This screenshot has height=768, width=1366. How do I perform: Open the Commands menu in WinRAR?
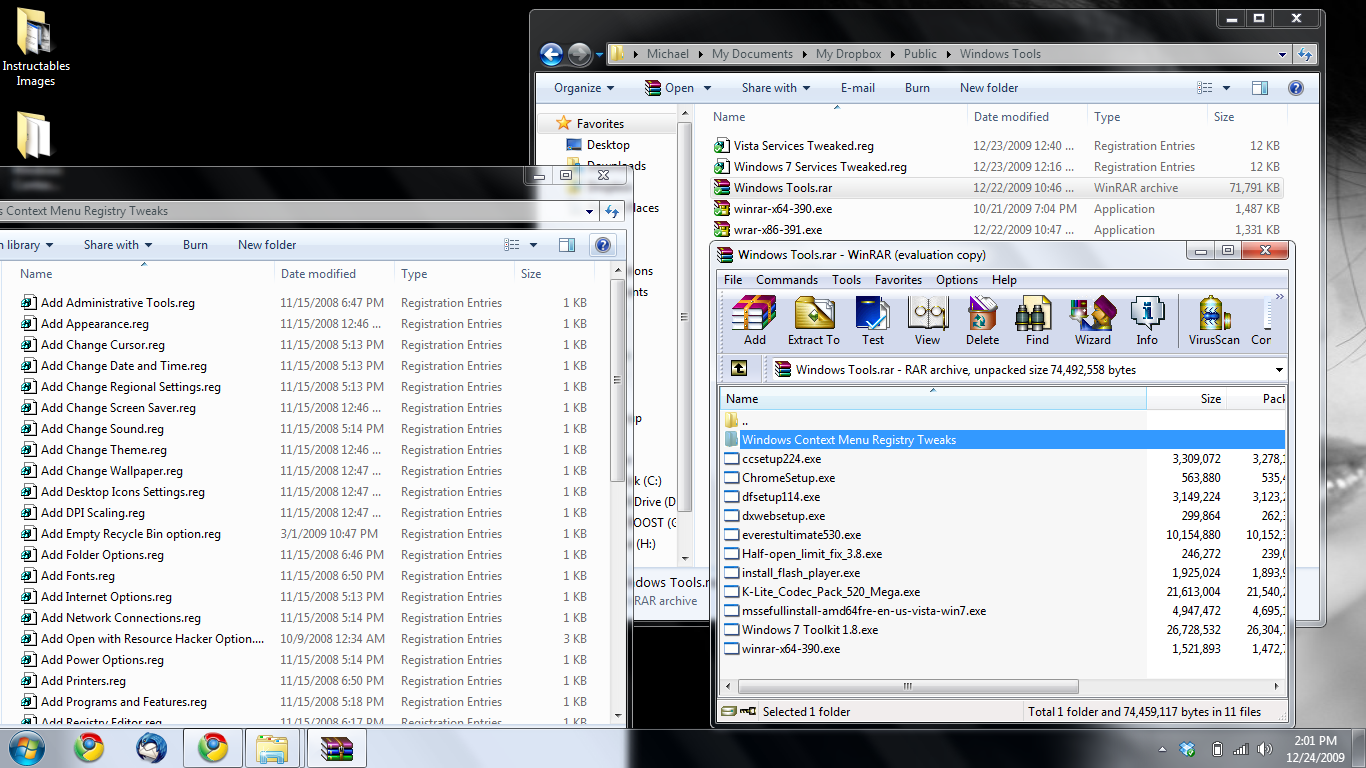coord(787,280)
